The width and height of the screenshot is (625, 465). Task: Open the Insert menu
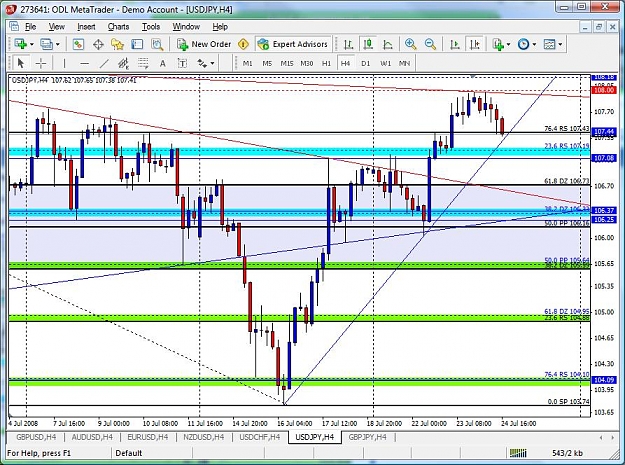(86, 27)
